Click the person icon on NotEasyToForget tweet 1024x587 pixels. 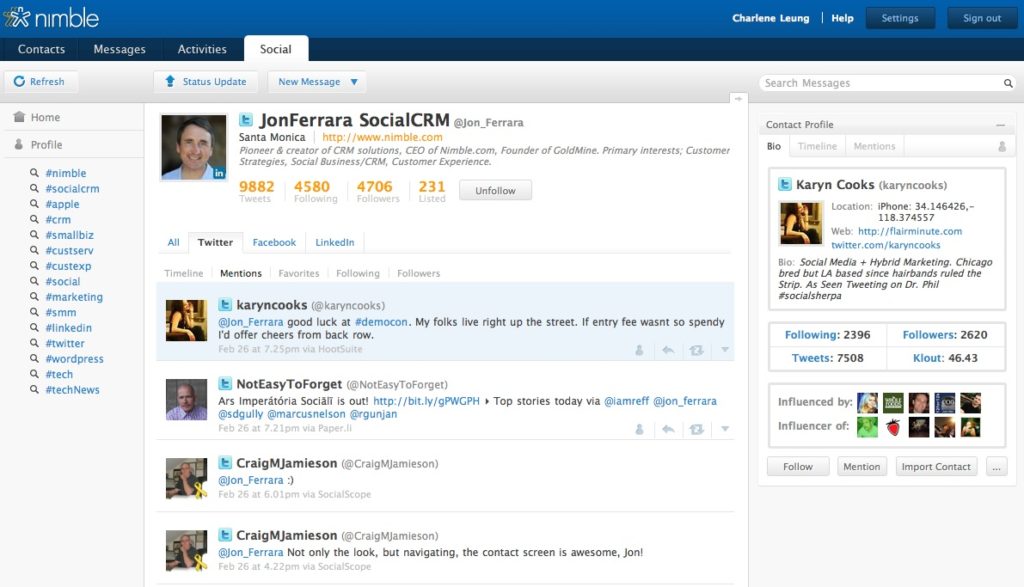[640, 429]
